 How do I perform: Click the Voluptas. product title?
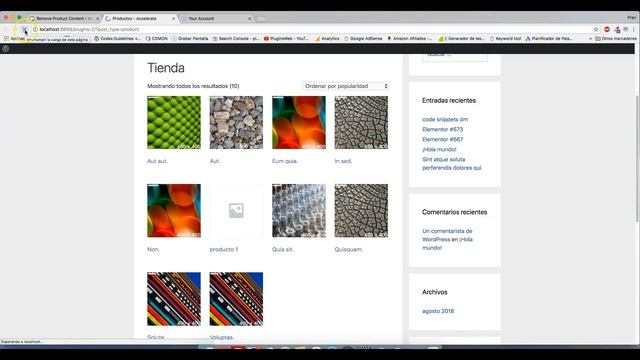222,337
